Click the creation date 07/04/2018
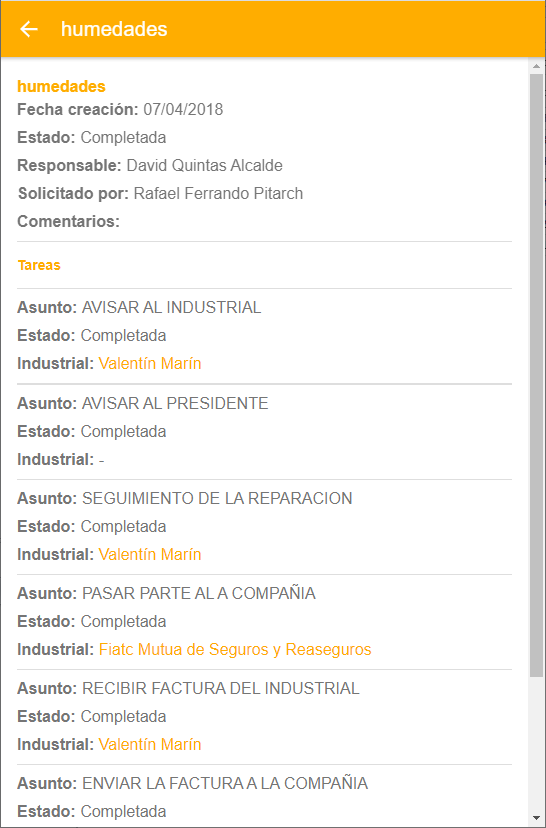 (x=183, y=110)
